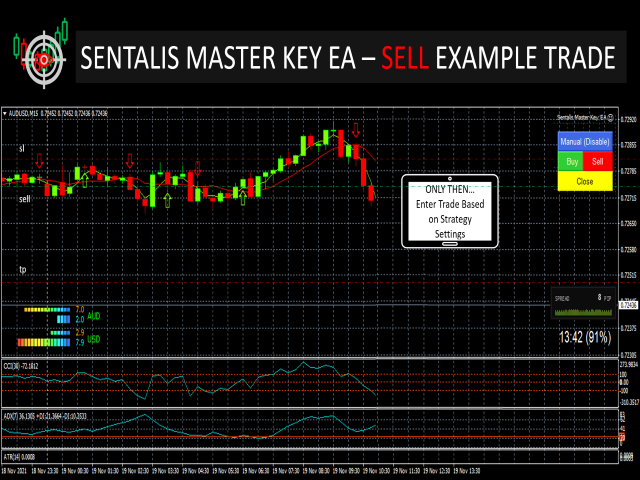
Task: Open the AUDUSD chart dropdown triangle
Action: (x=4, y=113)
